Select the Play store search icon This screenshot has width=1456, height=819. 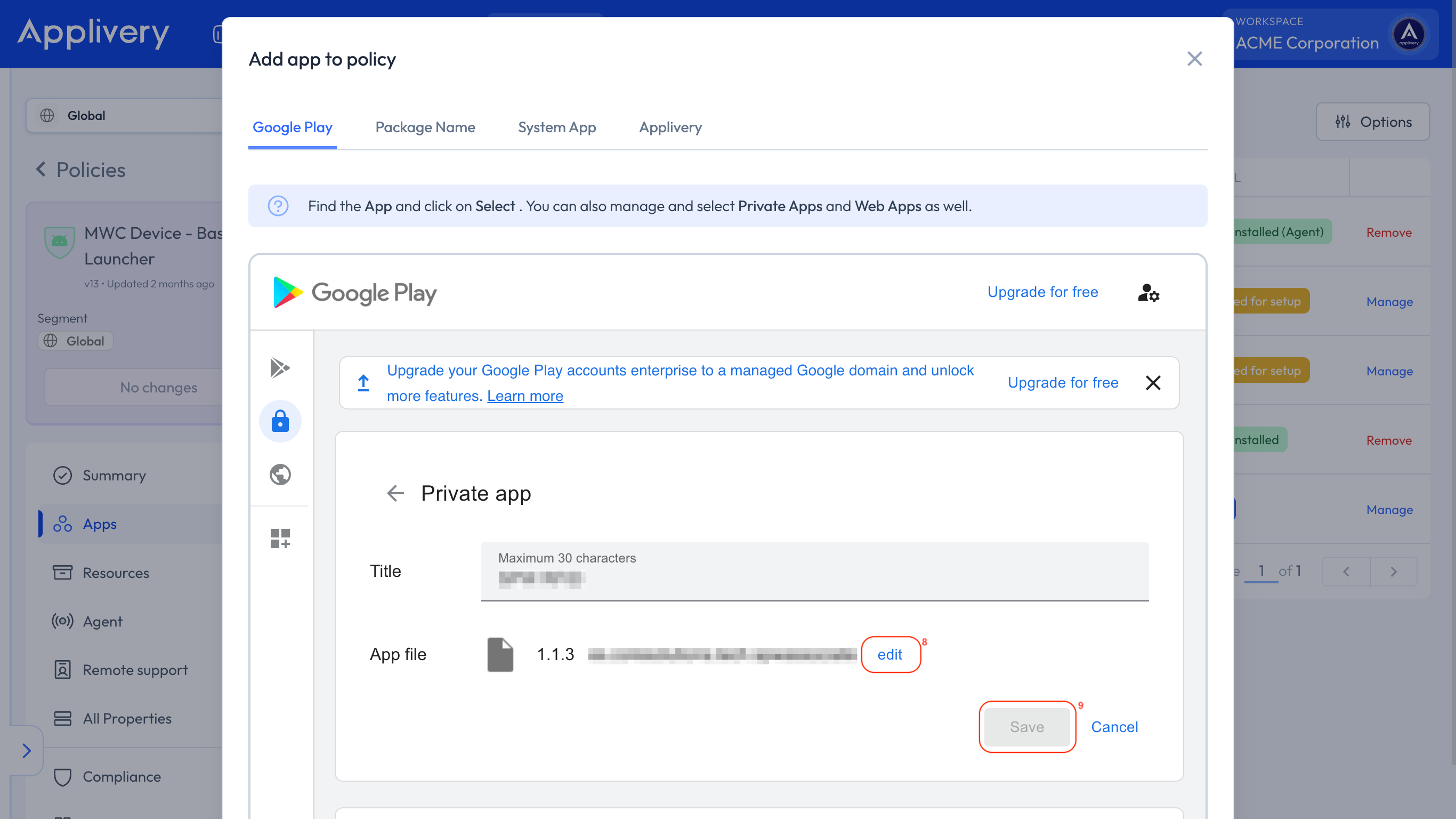(x=280, y=368)
